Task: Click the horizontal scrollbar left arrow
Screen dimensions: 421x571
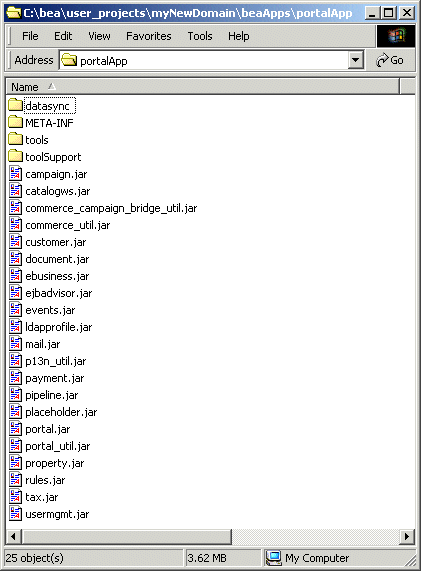Action: tap(13, 536)
